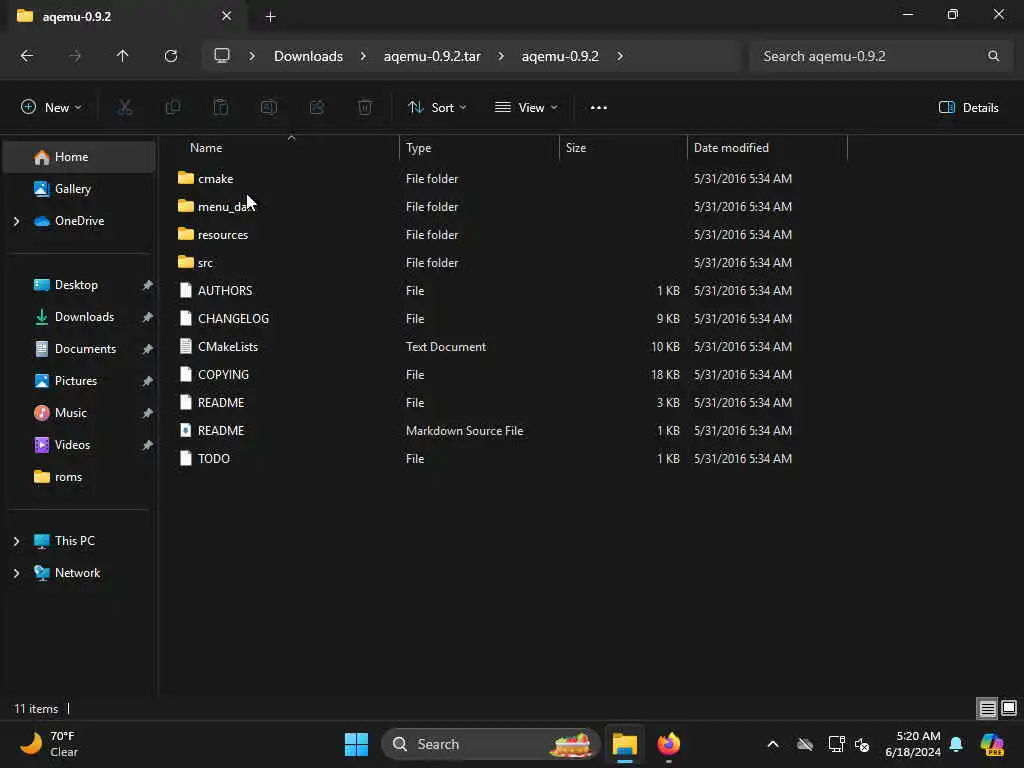The image size is (1024, 768).
Task: Open Windows Start menu
Action: 357,744
